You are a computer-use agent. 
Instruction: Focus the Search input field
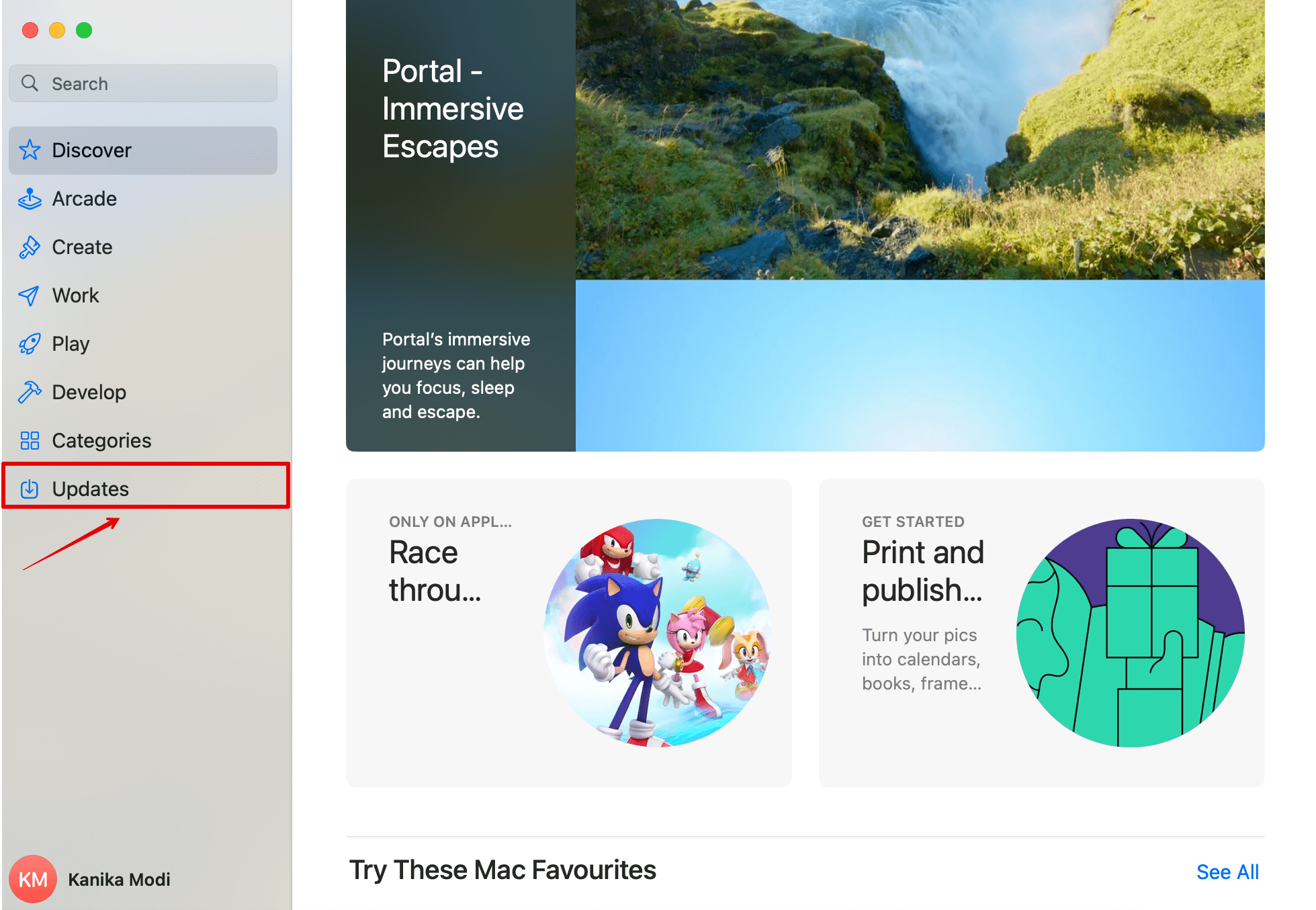pos(161,83)
